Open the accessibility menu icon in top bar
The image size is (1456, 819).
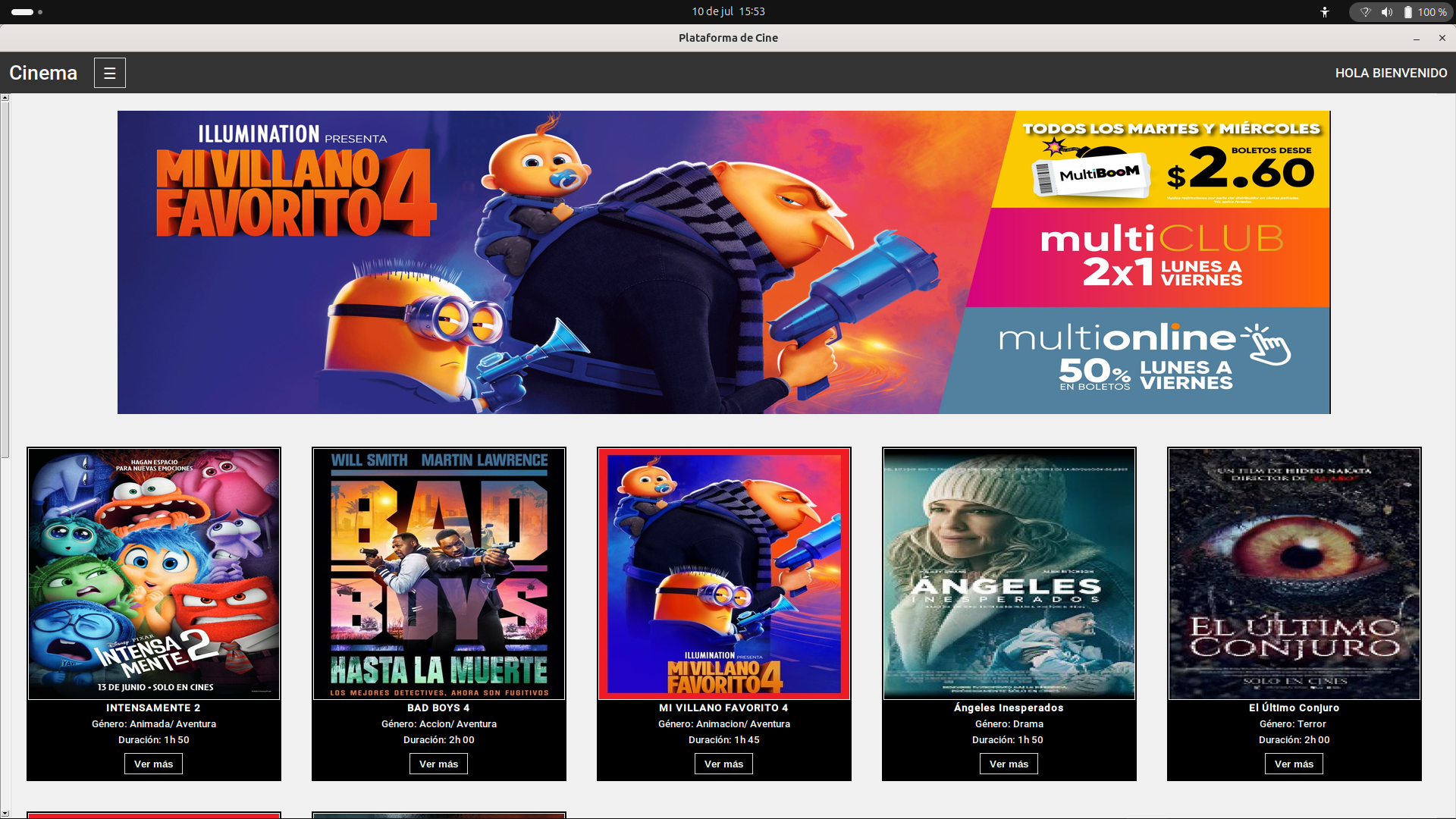(x=1325, y=12)
